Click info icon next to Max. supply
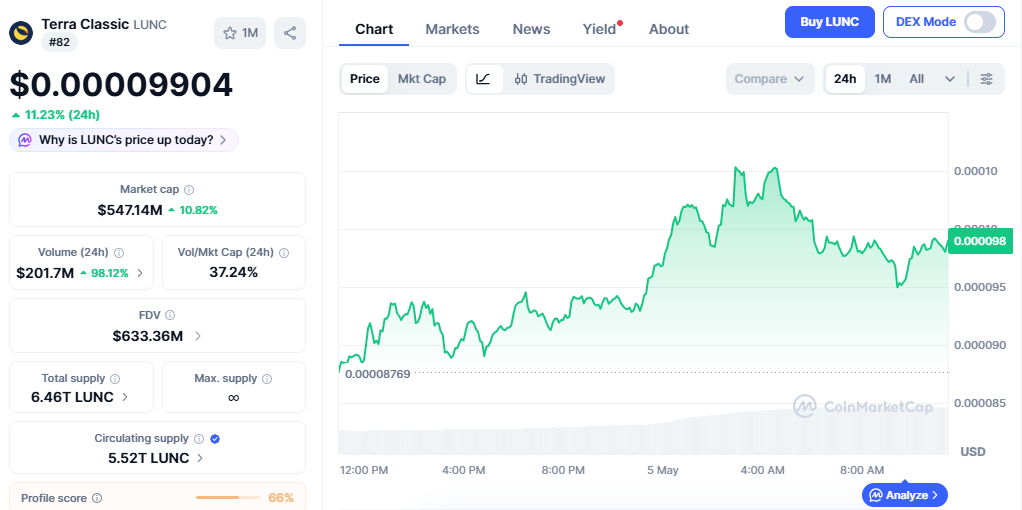This screenshot has height=510, width=1022. (267, 379)
